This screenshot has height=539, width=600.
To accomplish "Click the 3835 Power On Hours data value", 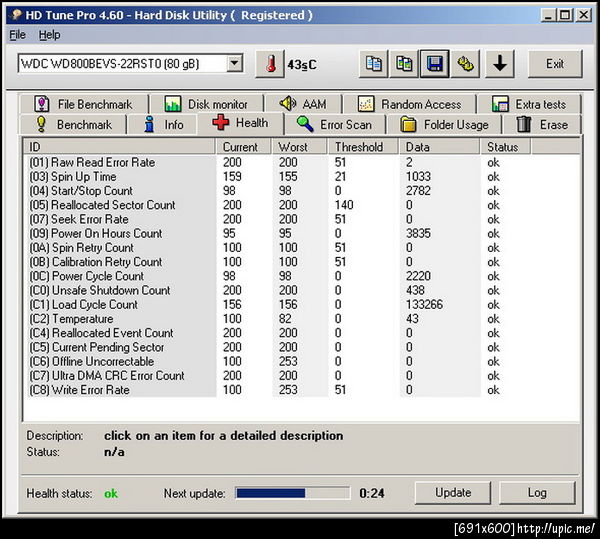I will pos(418,233).
